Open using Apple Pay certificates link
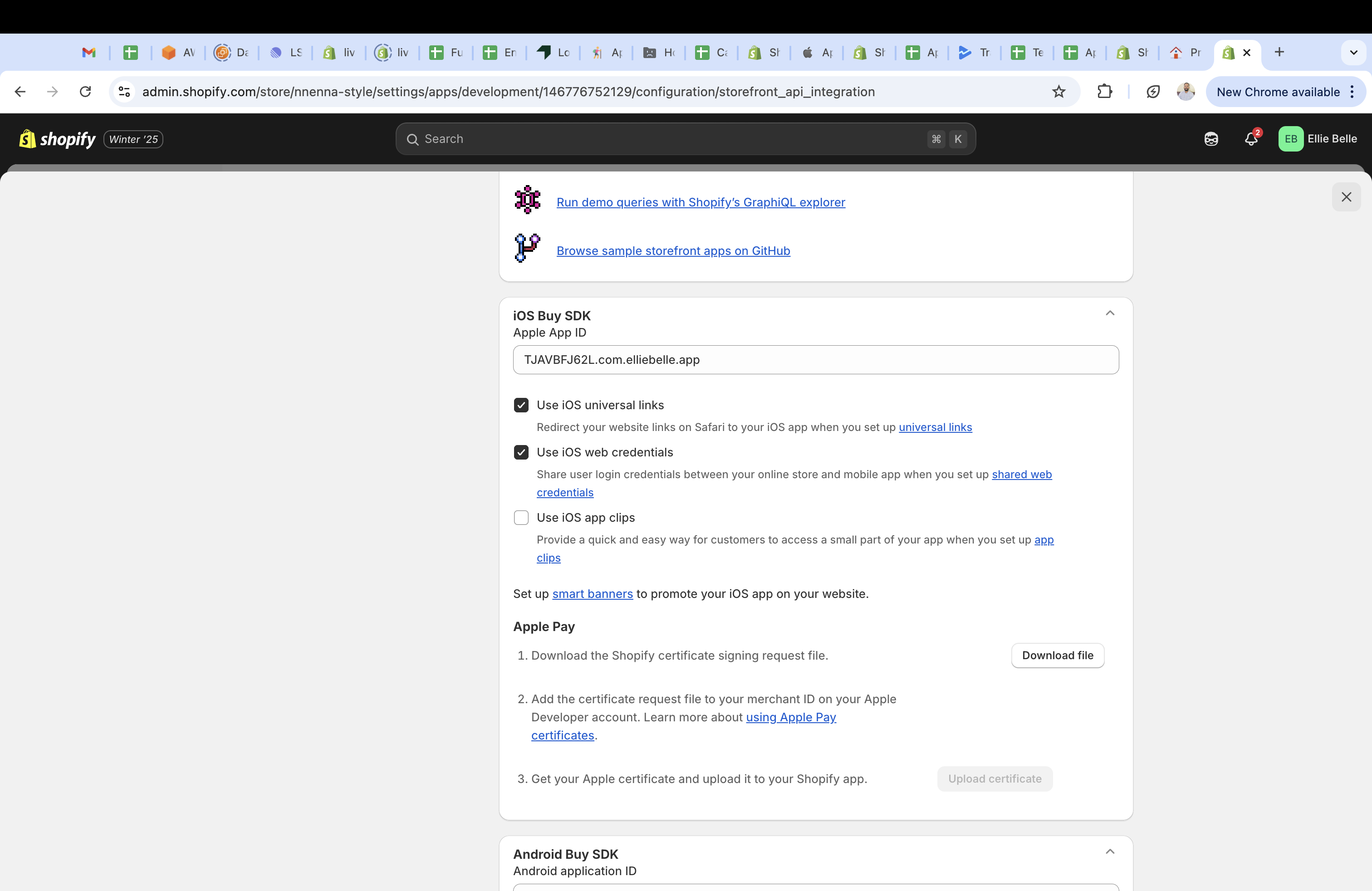The image size is (1372, 891). 791,717
